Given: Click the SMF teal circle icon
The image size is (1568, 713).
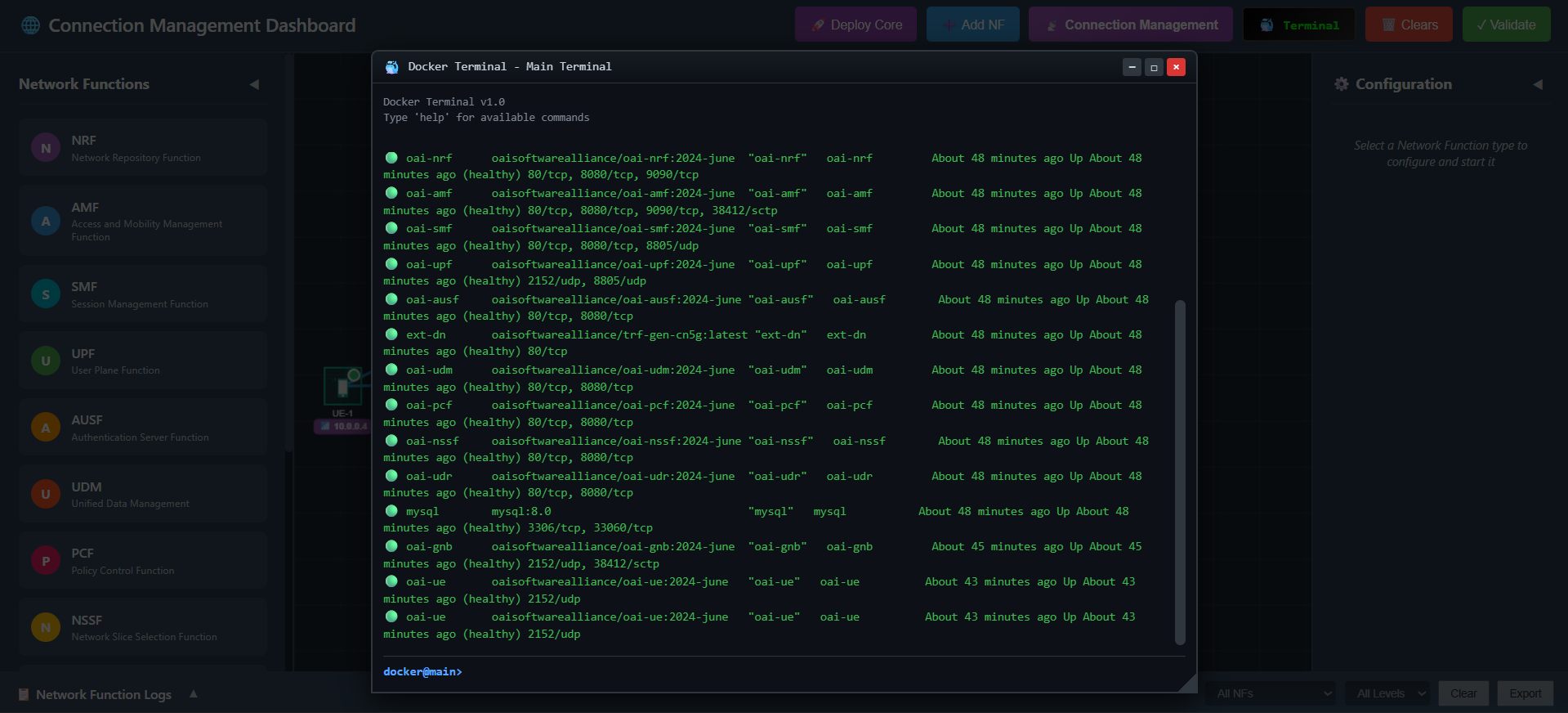Looking at the screenshot, I should [46, 294].
